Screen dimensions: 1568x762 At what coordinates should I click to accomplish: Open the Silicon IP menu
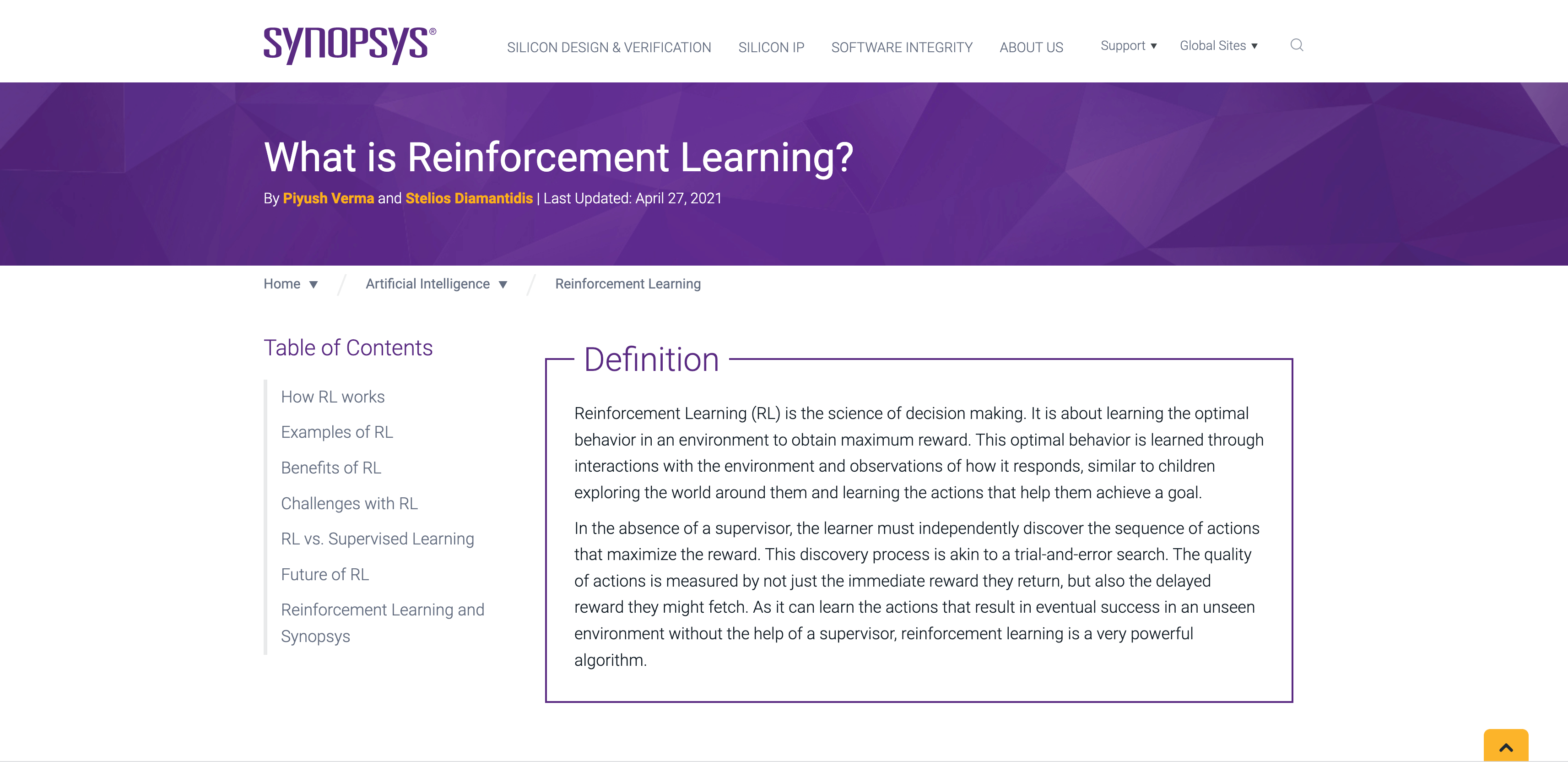[x=771, y=48]
